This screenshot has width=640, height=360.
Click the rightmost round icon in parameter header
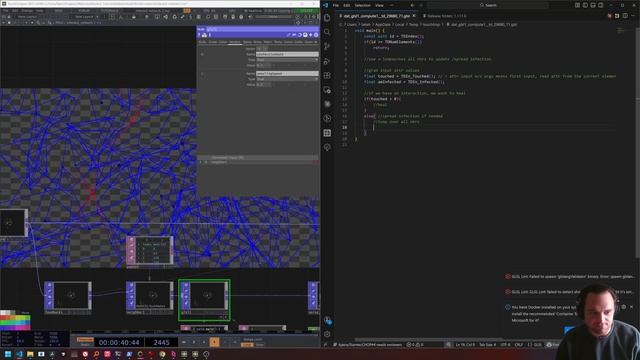(x=316, y=35)
